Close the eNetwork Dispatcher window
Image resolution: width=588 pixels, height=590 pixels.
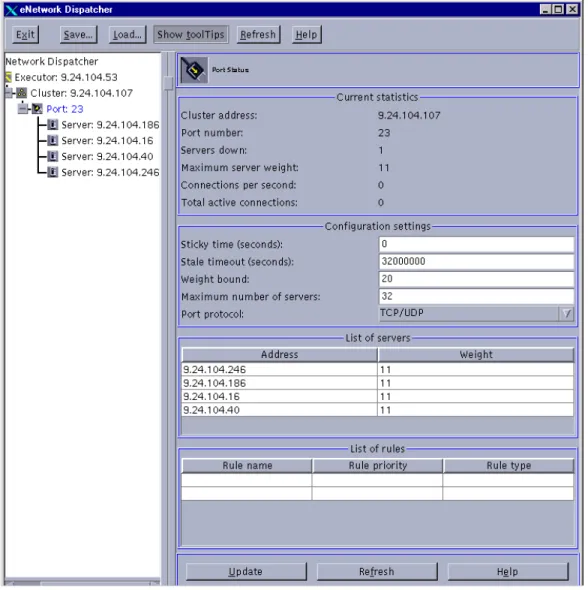[x=573, y=9]
